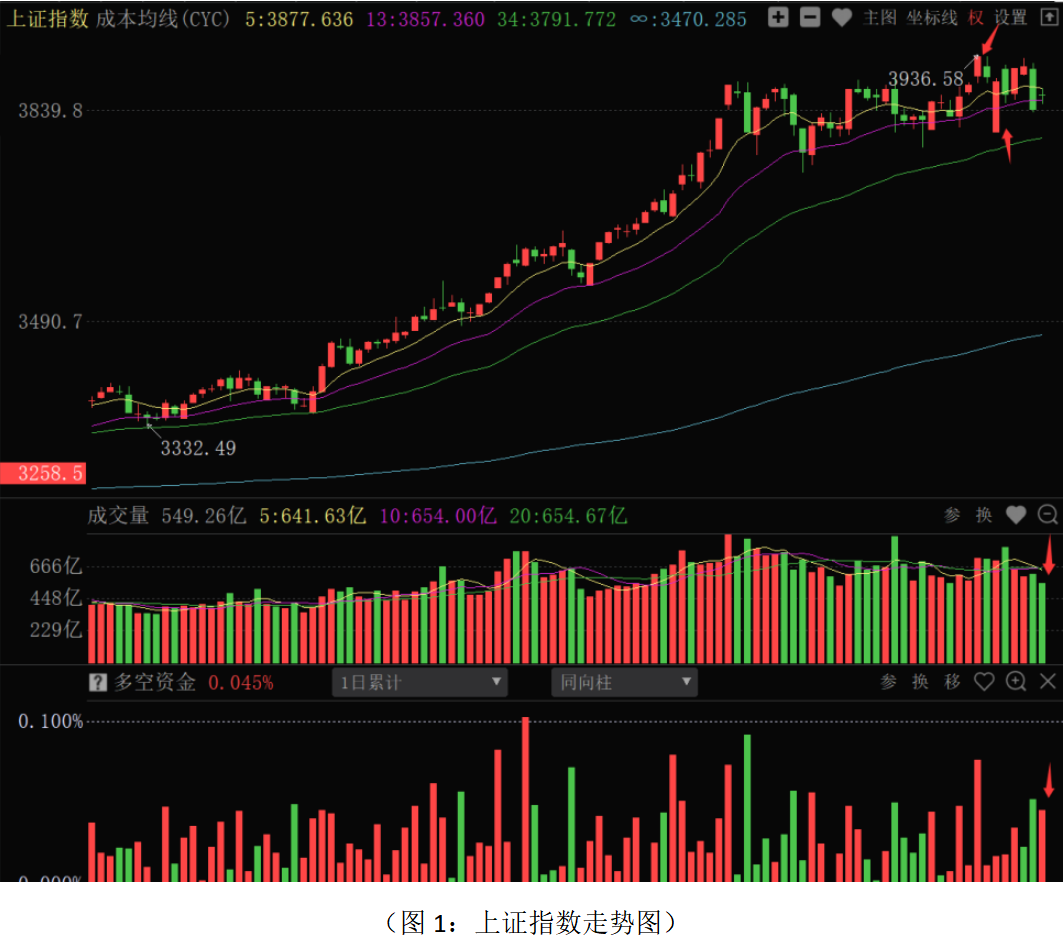The image size is (1064, 948).
Task: Click the heart outline icon in 多空资金 panel
Action: 984,682
